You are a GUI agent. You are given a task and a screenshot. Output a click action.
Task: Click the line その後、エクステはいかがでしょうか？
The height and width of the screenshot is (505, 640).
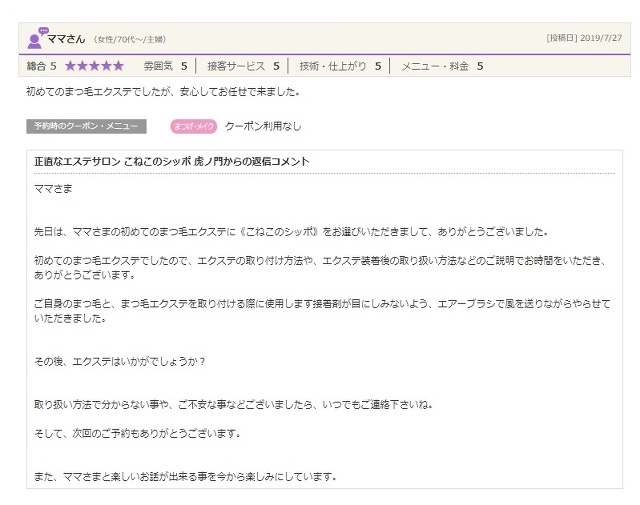(120, 361)
